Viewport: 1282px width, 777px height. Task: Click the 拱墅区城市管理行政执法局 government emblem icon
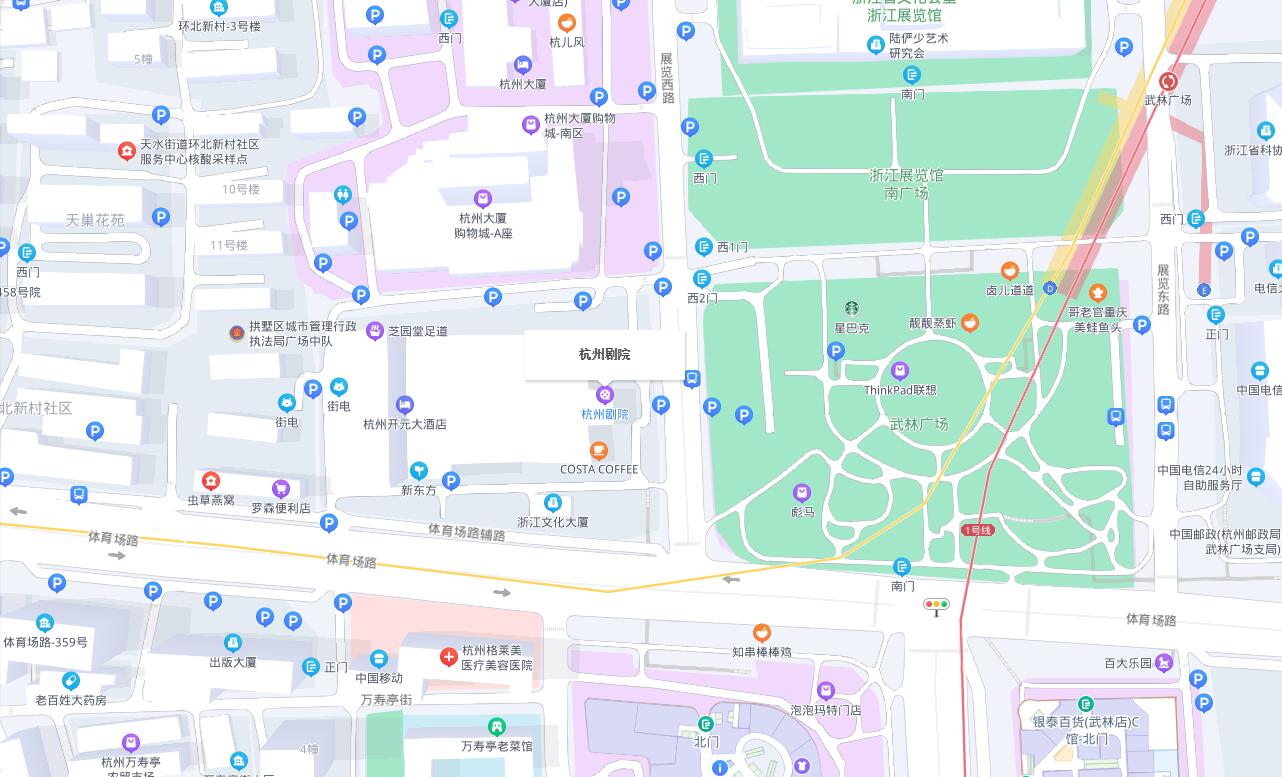coord(237,333)
